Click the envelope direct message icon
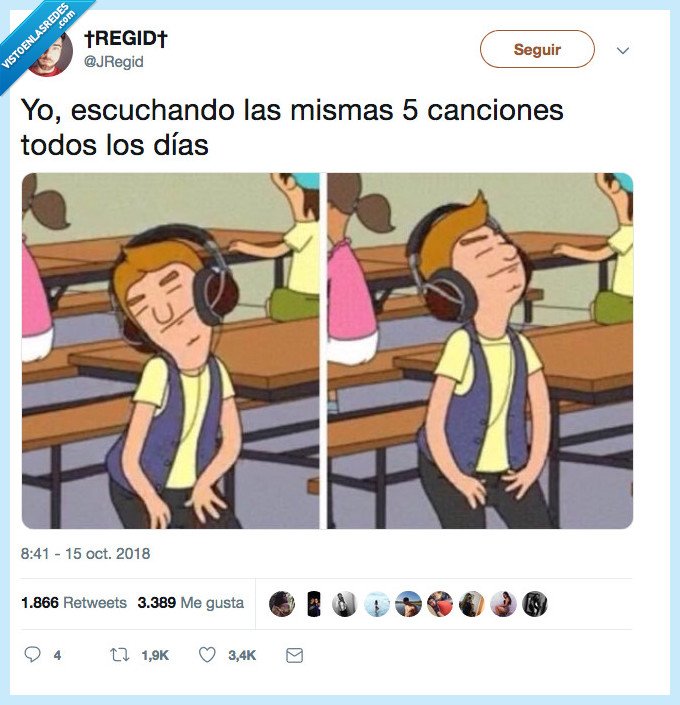 [295, 656]
